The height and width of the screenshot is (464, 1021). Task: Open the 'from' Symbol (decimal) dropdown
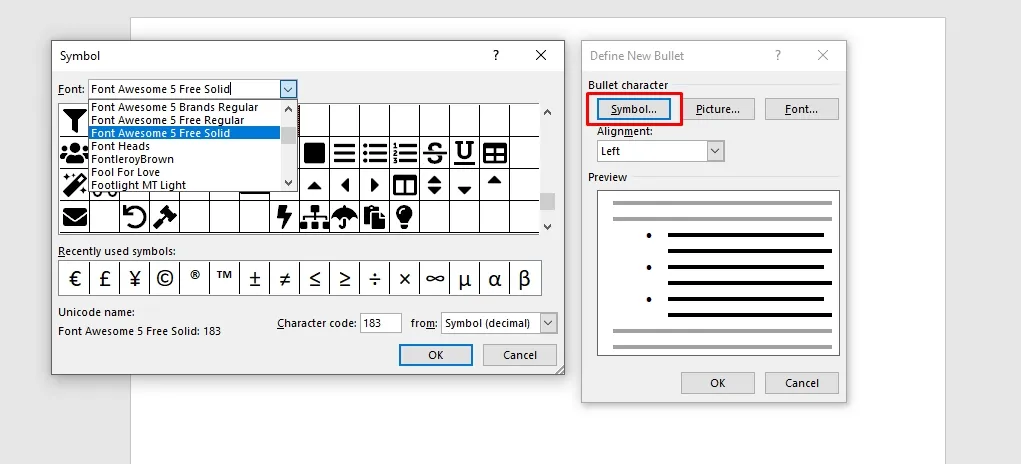click(x=549, y=323)
